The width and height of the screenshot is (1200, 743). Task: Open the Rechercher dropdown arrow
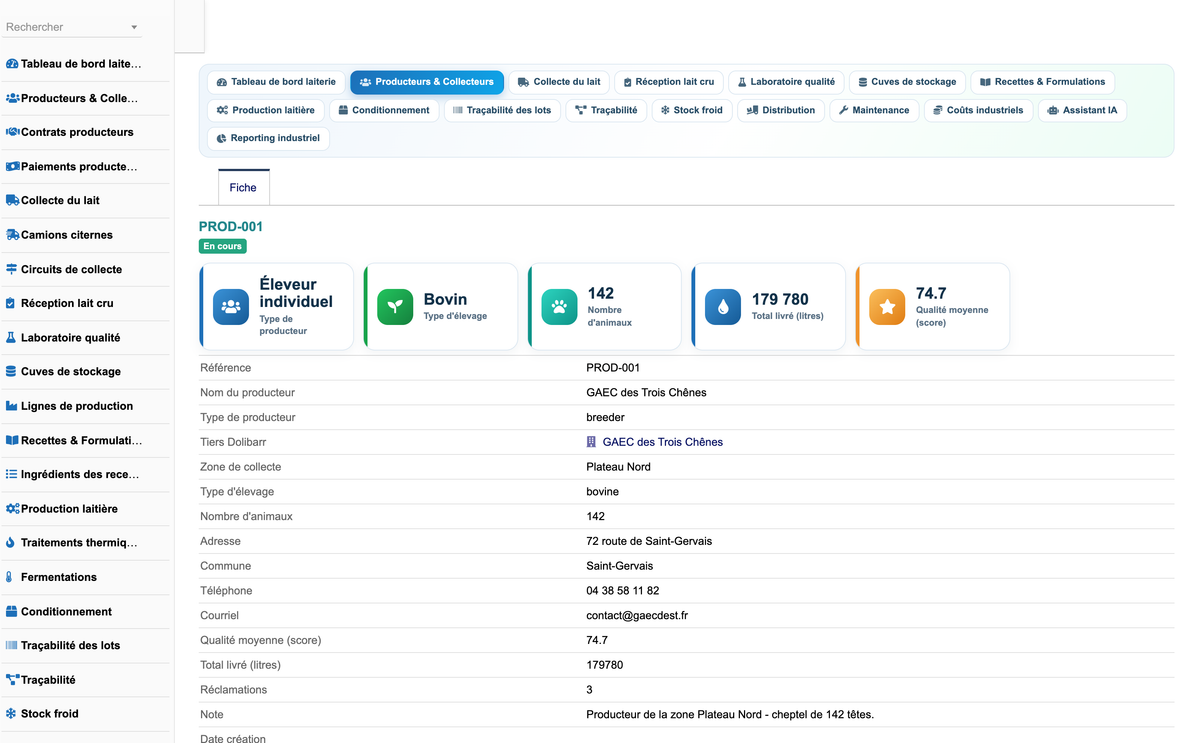pyautogui.click(x=134, y=27)
